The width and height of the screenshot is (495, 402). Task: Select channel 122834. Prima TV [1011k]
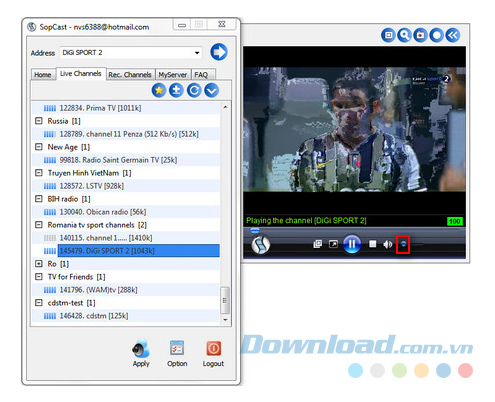(x=100, y=108)
